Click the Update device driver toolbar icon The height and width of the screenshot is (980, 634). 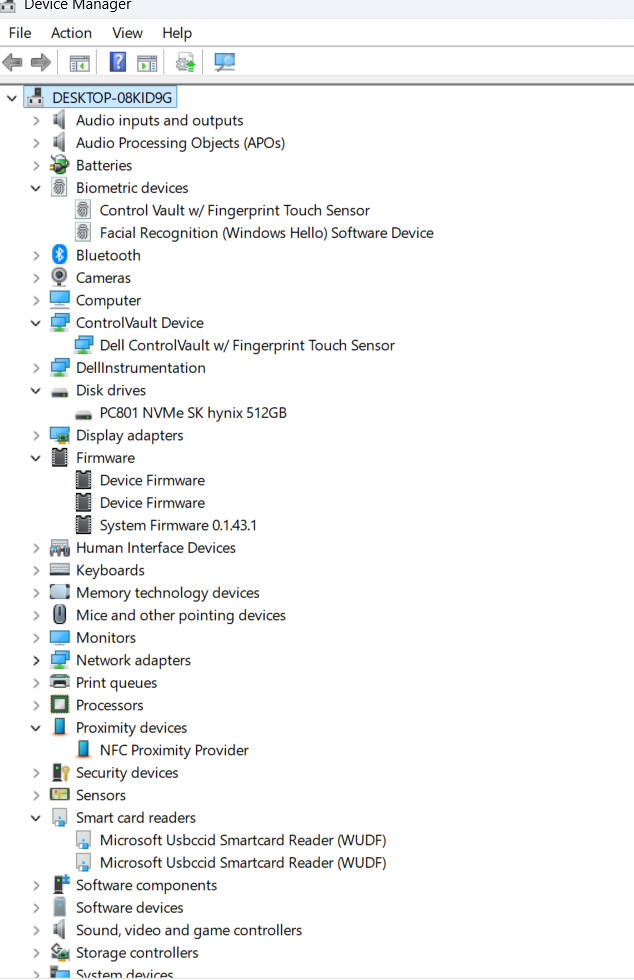[x=185, y=62]
